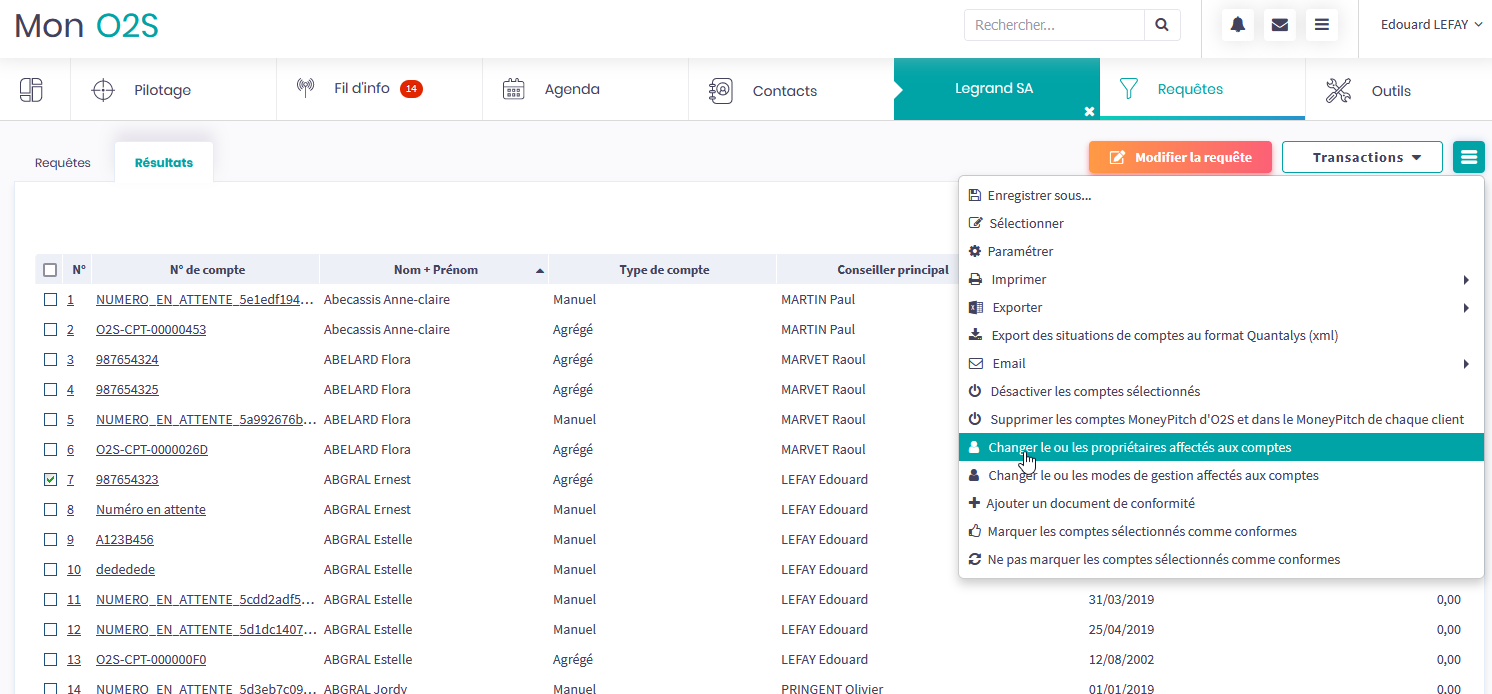
Task: Click the Rechercher search field
Action: coord(1054,25)
